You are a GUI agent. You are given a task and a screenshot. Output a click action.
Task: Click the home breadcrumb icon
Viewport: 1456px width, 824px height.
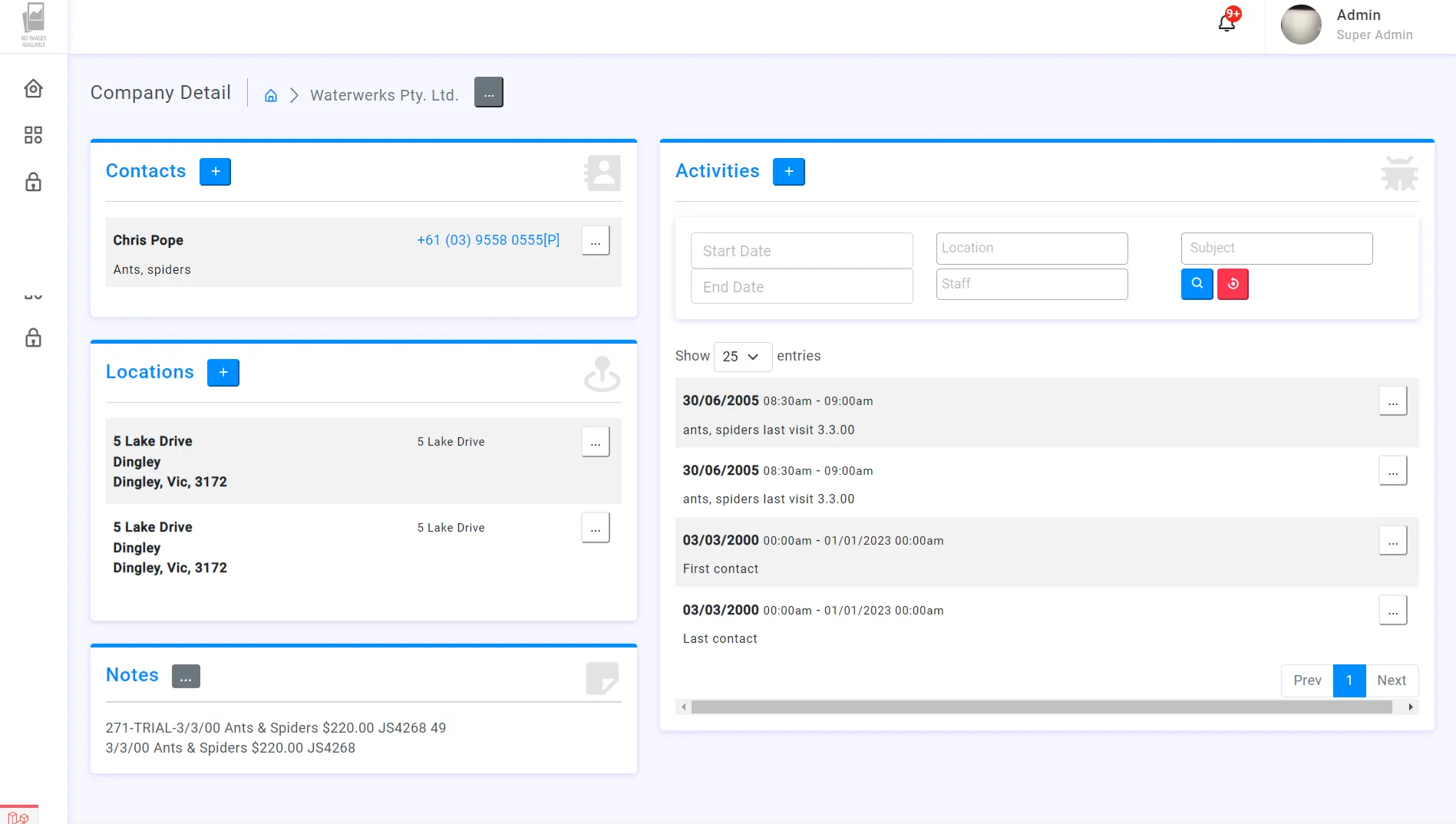point(270,95)
